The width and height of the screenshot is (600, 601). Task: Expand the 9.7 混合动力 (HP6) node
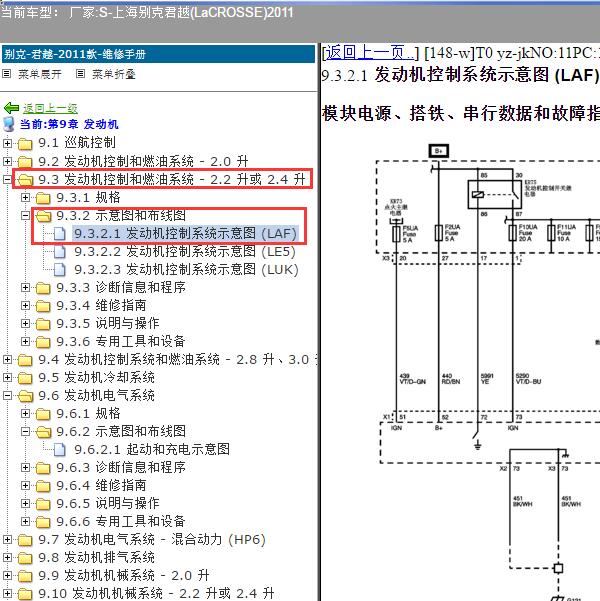click(7, 540)
